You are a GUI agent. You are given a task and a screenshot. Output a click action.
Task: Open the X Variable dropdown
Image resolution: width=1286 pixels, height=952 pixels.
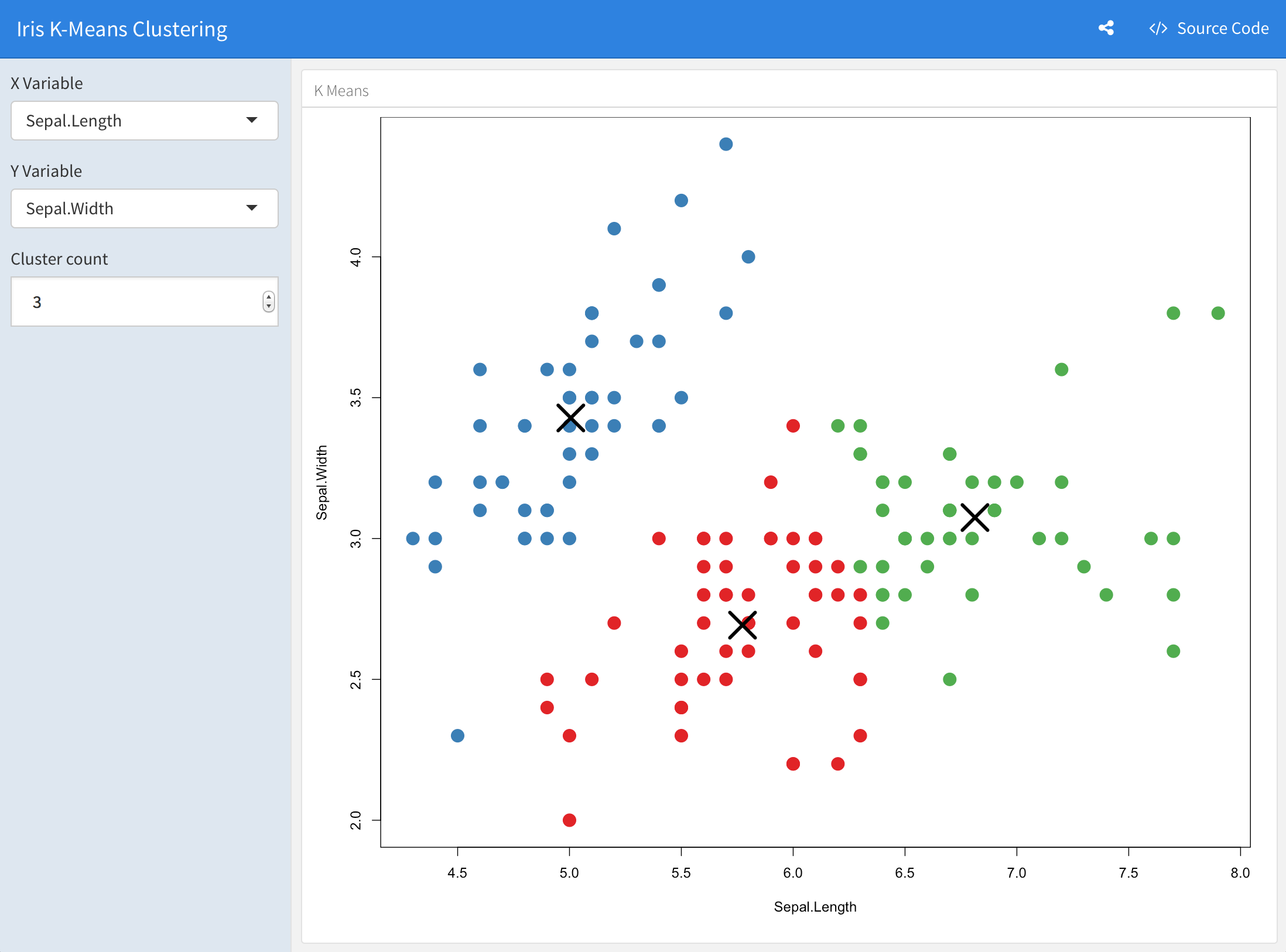click(x=144, y=121)
